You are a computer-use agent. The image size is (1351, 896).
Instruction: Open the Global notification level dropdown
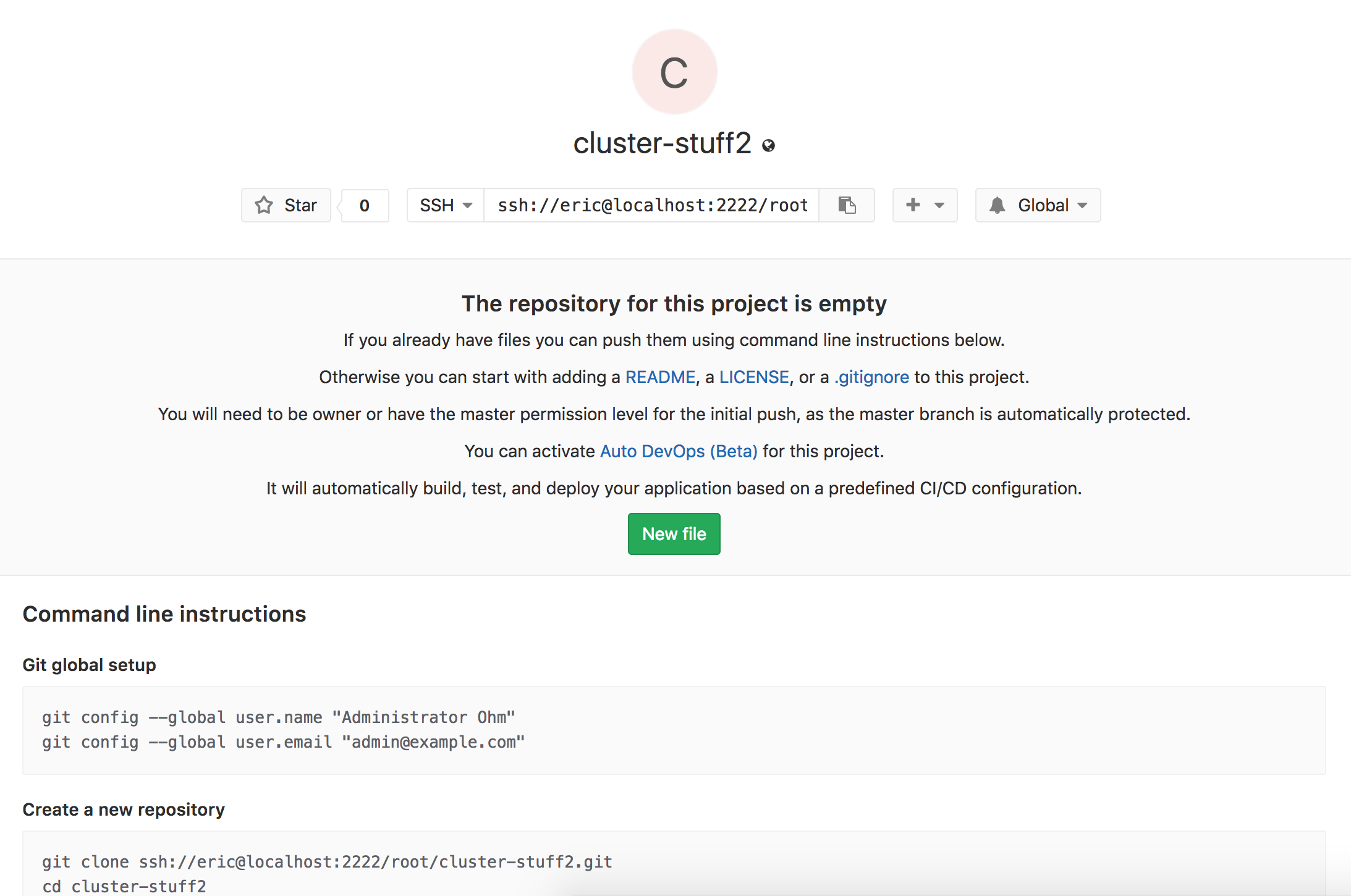(x=1052, y=205)
